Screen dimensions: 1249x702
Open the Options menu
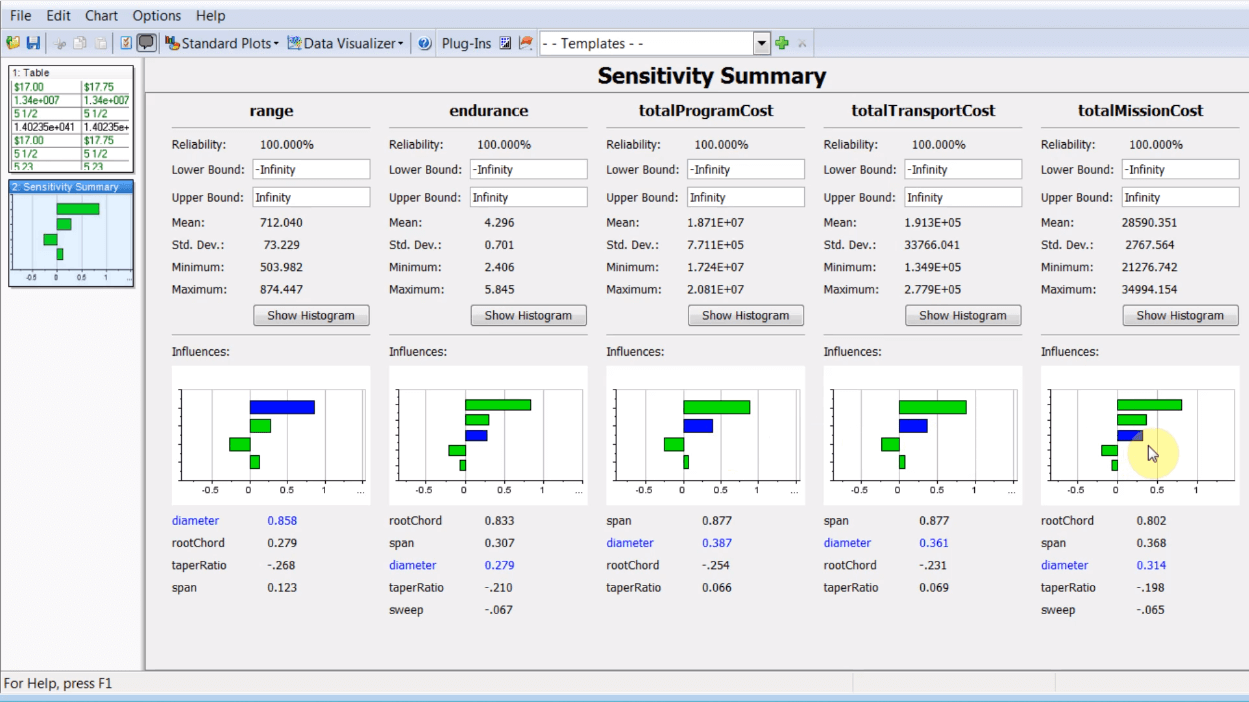click(x=157, y=16)
